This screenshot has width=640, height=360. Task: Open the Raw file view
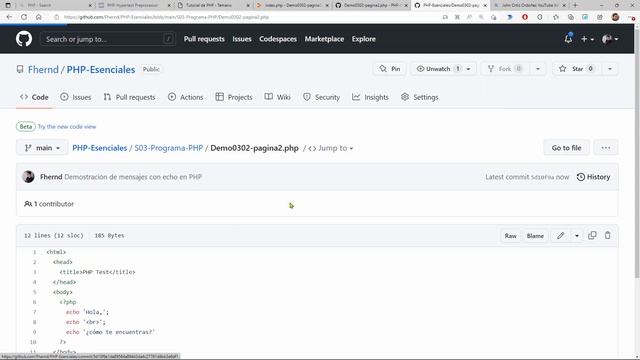510,236
